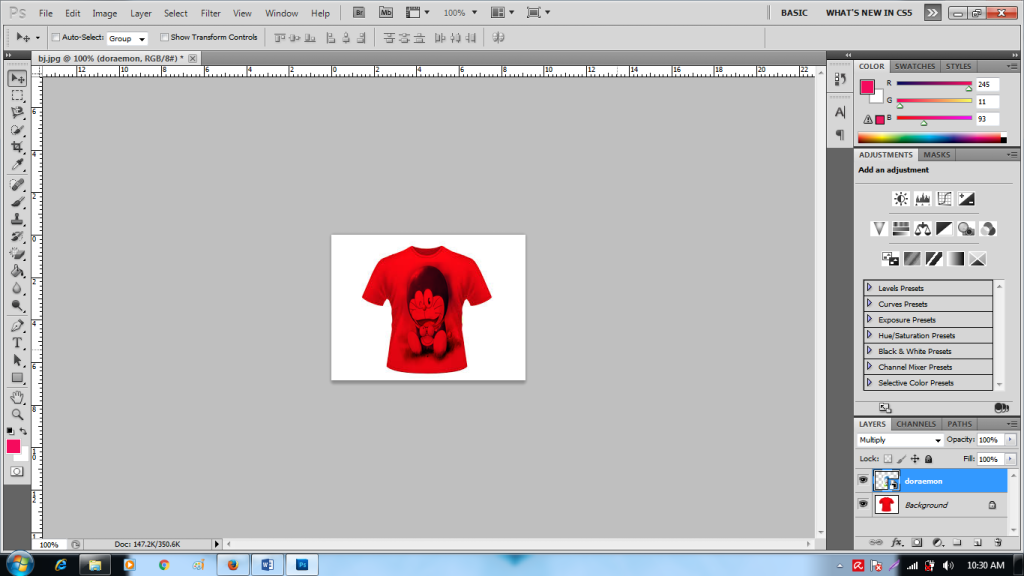Check Show Transform Controls
The image size is (1024, 576).
164,37
